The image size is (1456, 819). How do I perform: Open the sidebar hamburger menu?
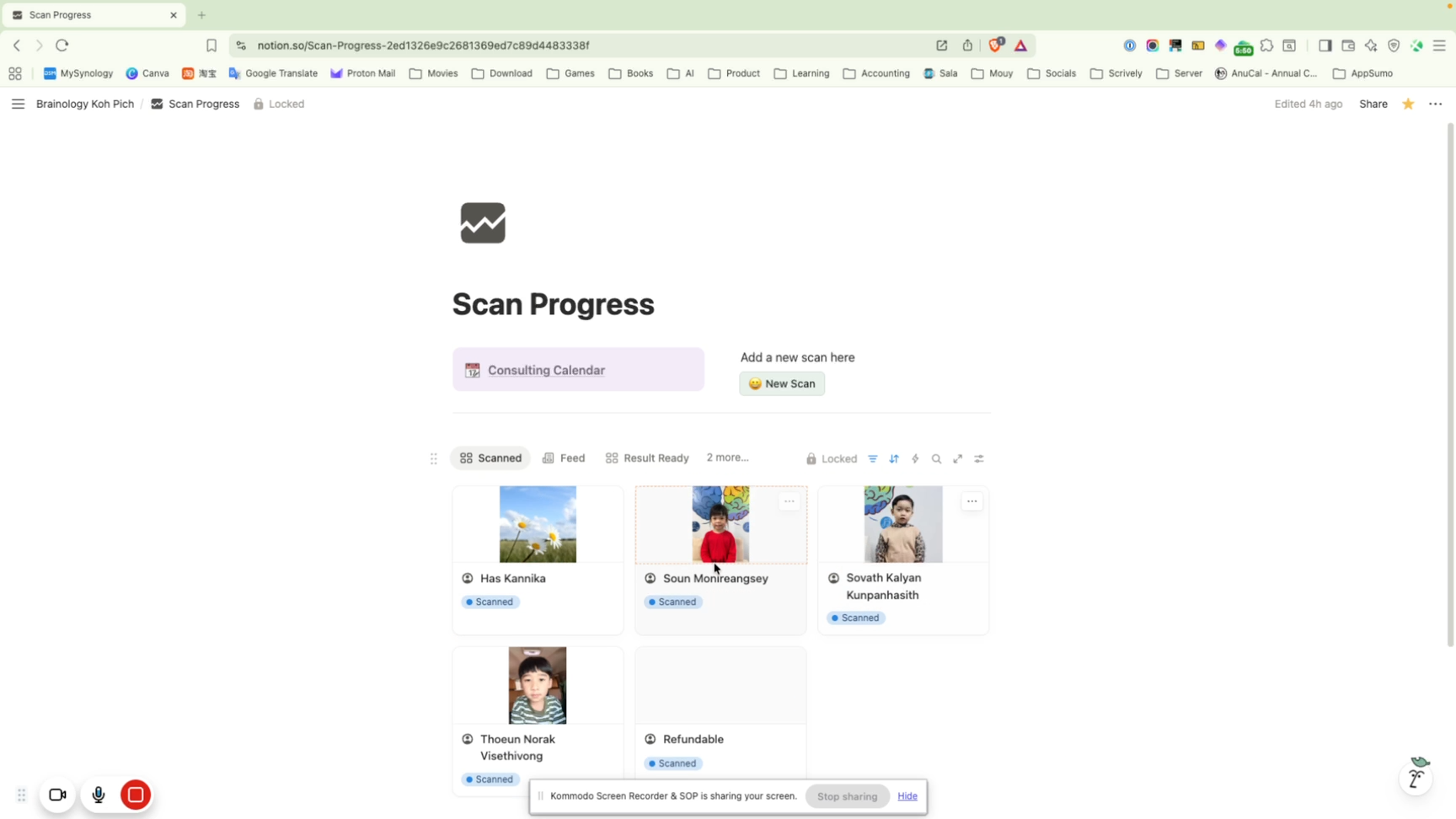pos(18,104)
